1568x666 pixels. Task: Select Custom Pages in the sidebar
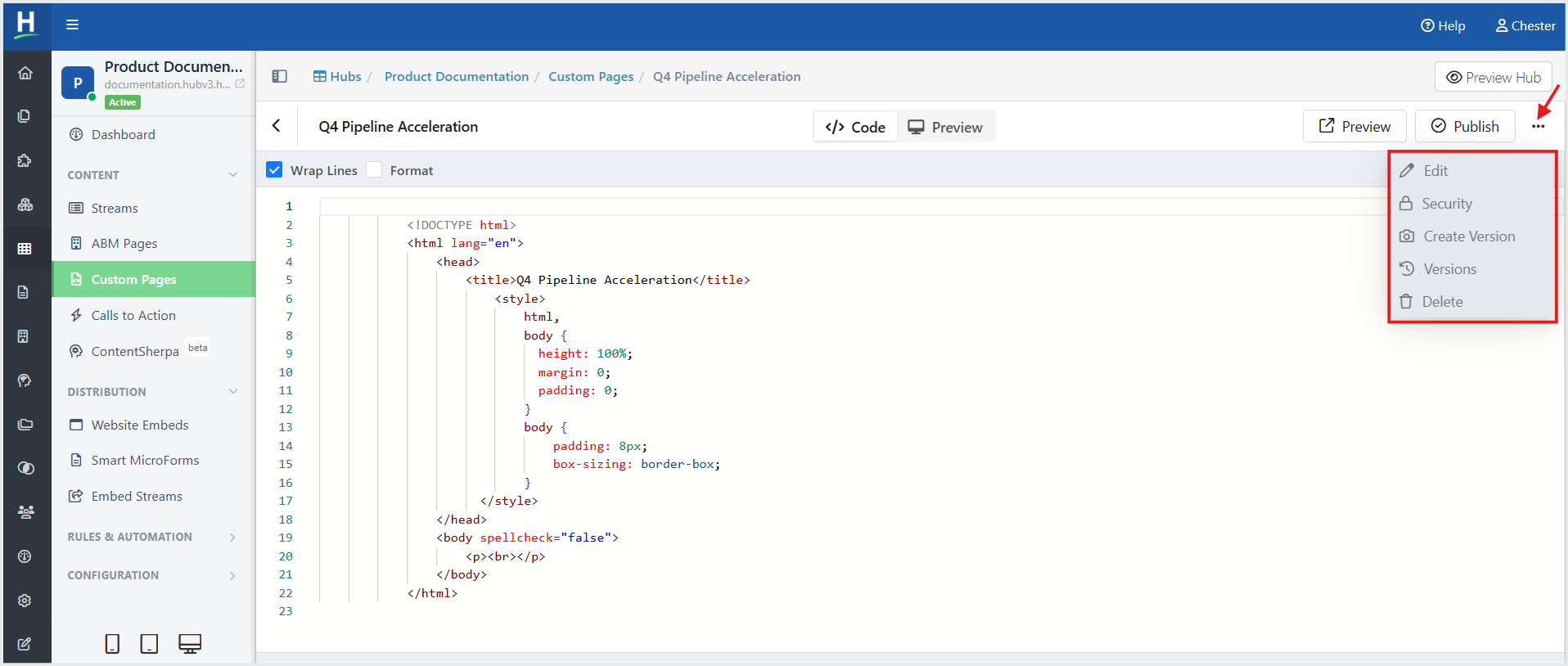(154, 279)
